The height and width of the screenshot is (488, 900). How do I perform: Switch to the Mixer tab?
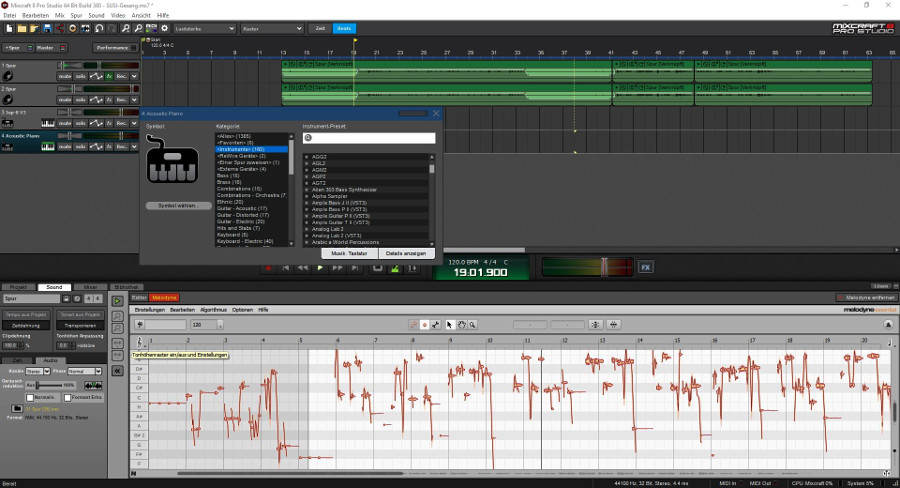coord(91,287)
